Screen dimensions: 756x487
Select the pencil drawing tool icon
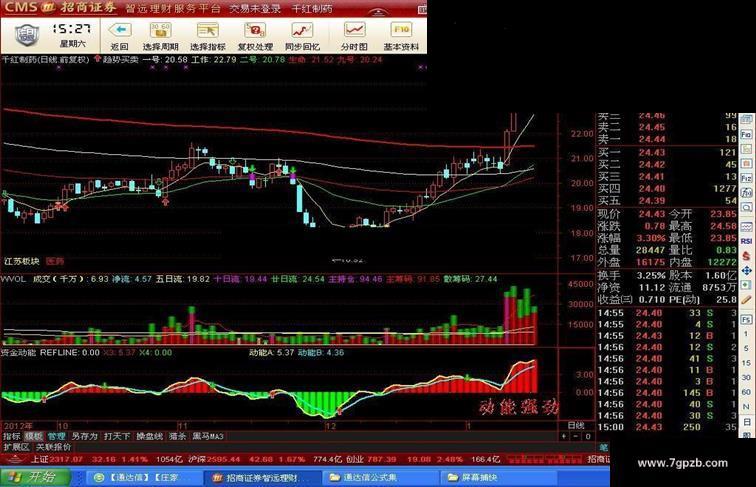tap(746, 300)
